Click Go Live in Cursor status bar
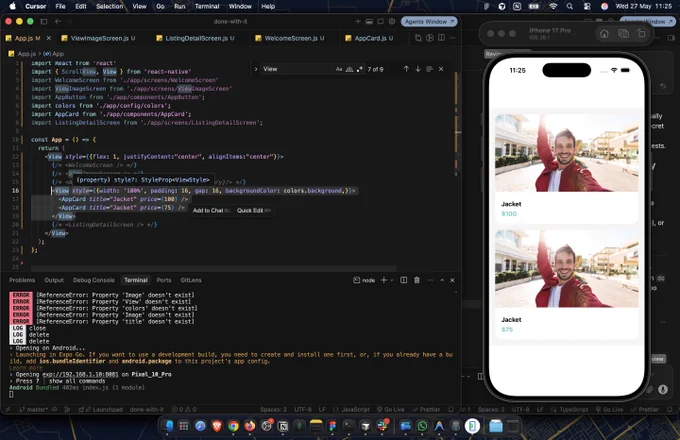 click(x=390, y=409)
